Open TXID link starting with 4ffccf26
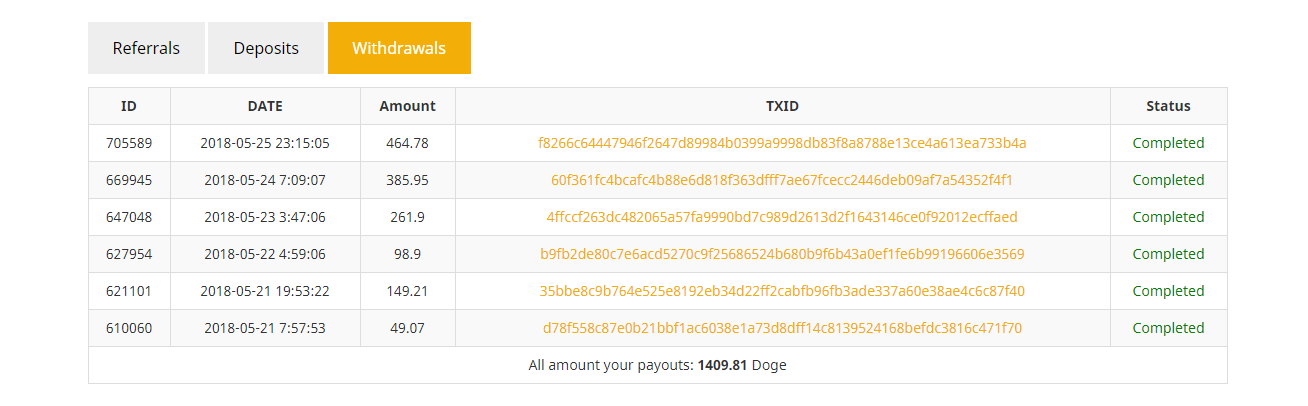This screenshot has height=406, width=1308. click(782, 217)
